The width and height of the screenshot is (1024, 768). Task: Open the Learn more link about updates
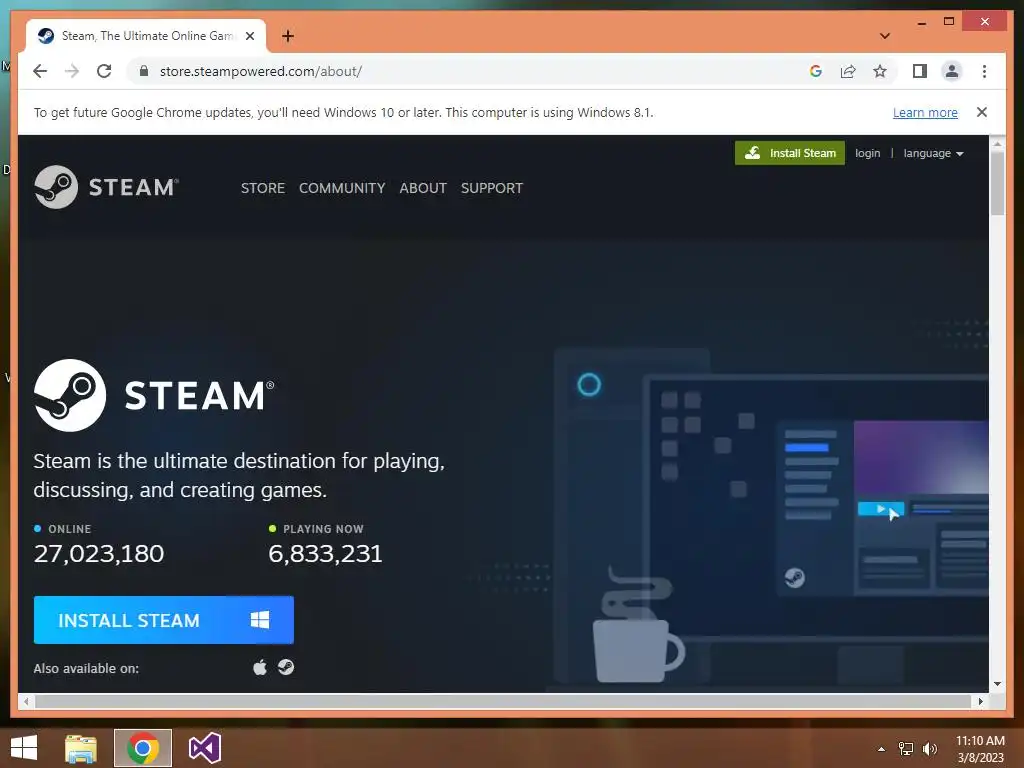(x=925, y=112)
